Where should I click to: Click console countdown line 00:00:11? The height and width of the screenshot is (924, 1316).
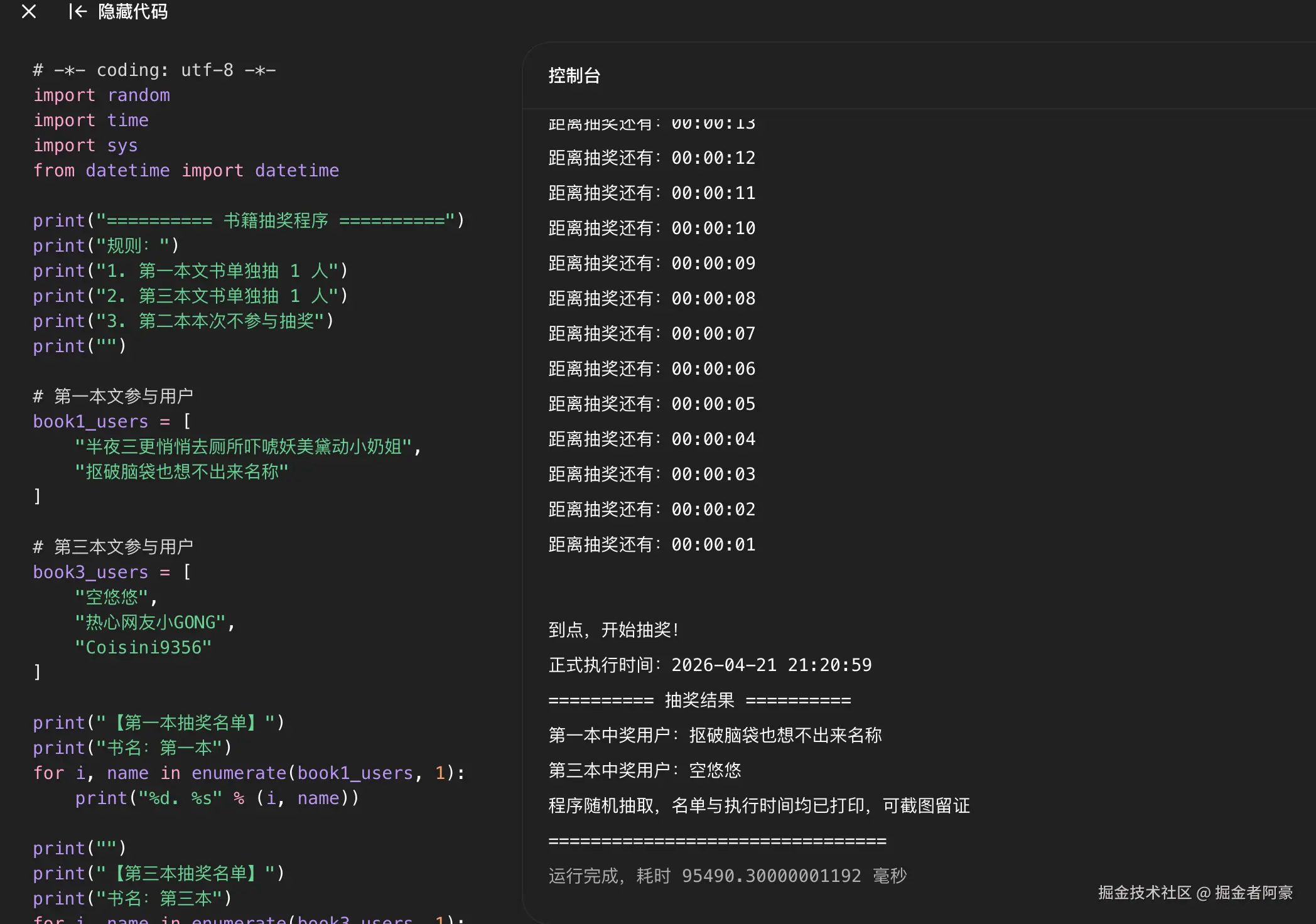pos(652,193)
